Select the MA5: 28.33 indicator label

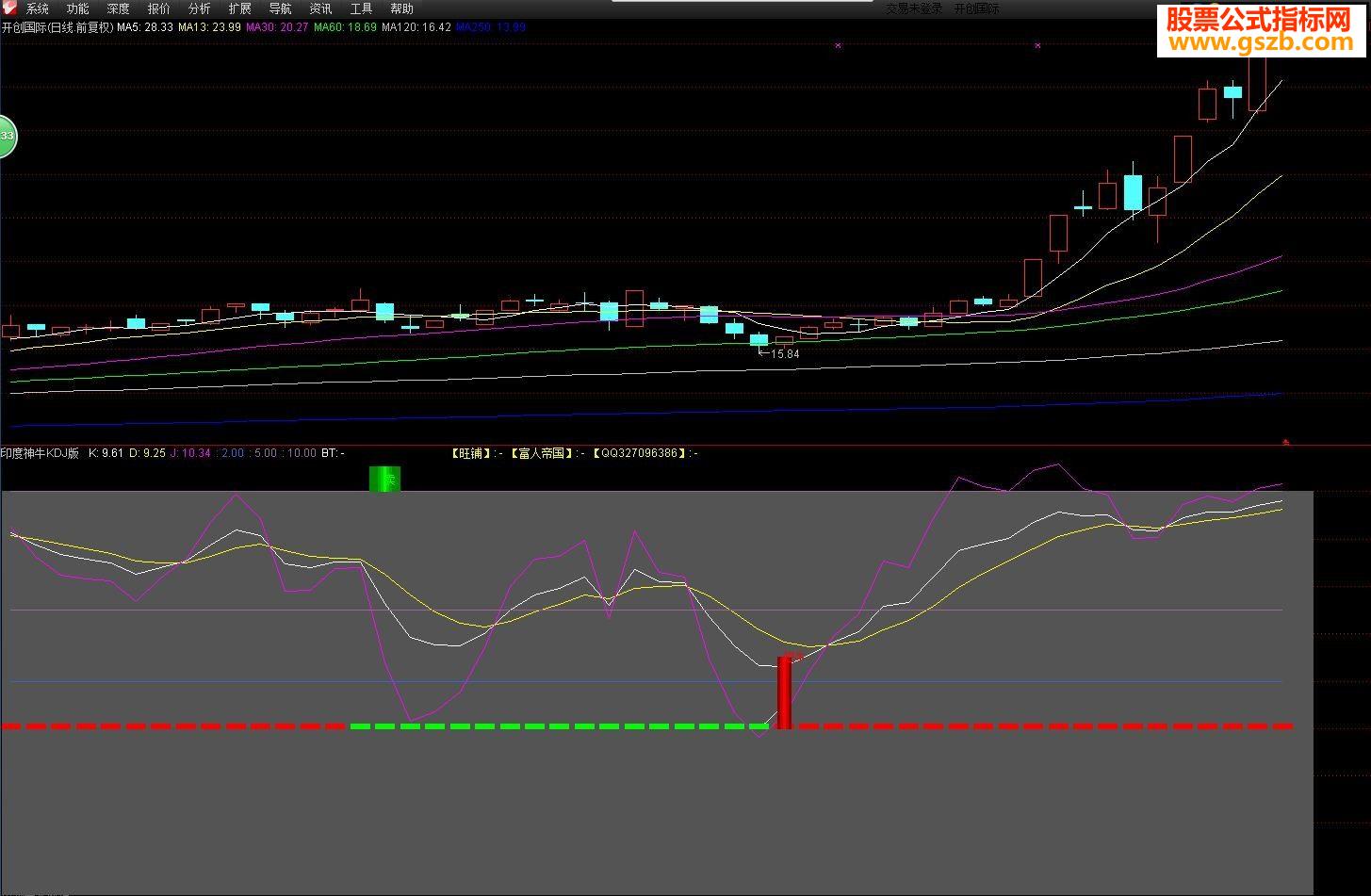[145, 27]
